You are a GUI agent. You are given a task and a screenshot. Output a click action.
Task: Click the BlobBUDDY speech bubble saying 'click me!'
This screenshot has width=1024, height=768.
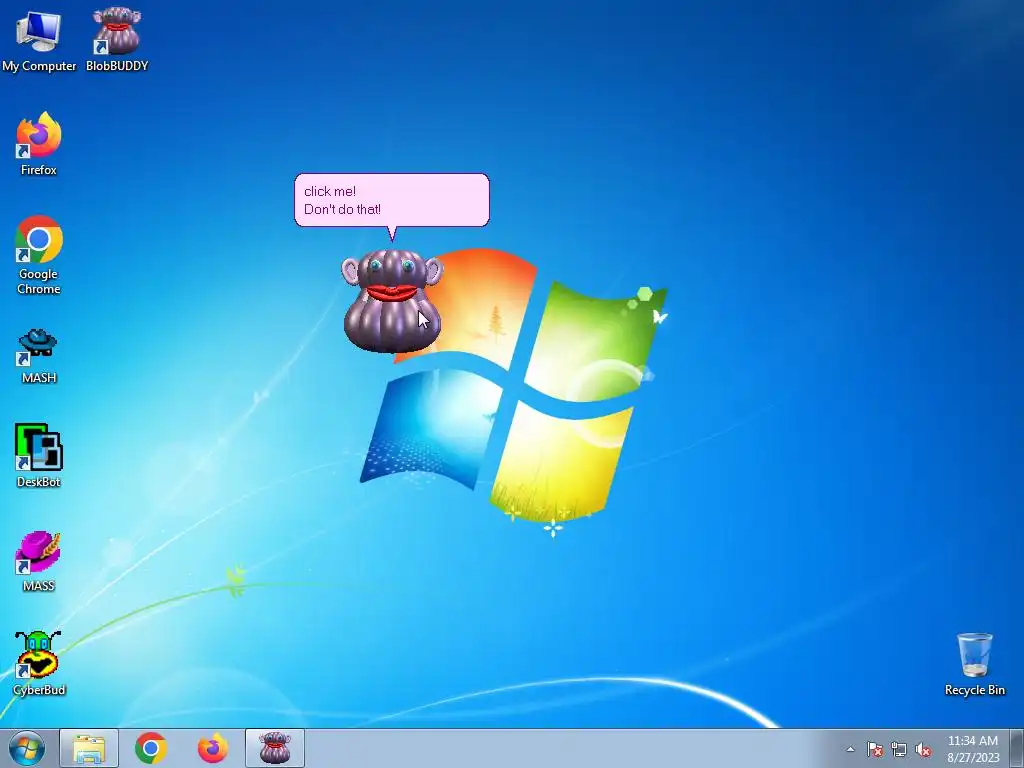(392, 200)
